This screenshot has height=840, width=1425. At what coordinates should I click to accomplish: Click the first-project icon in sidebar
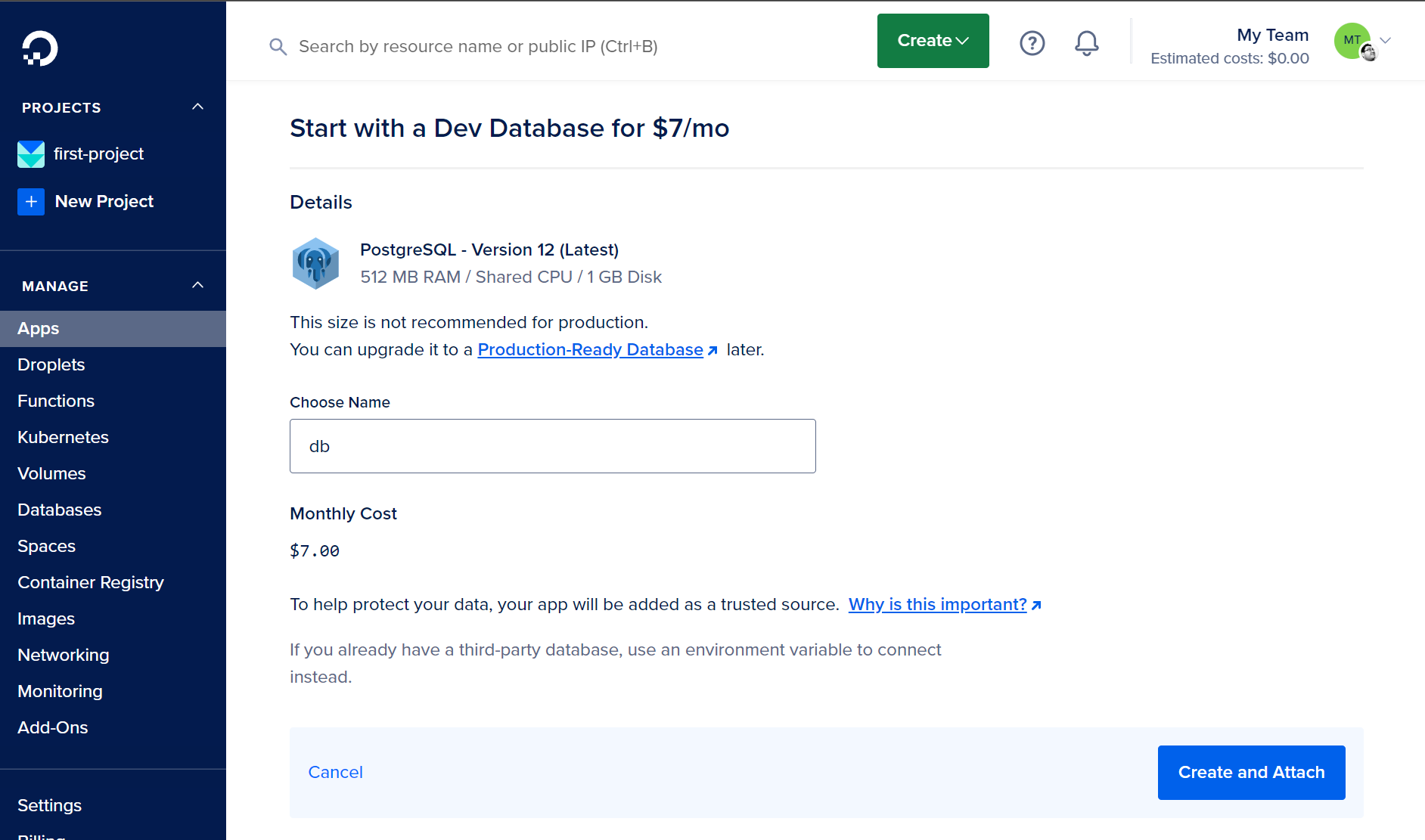point(31,154)
